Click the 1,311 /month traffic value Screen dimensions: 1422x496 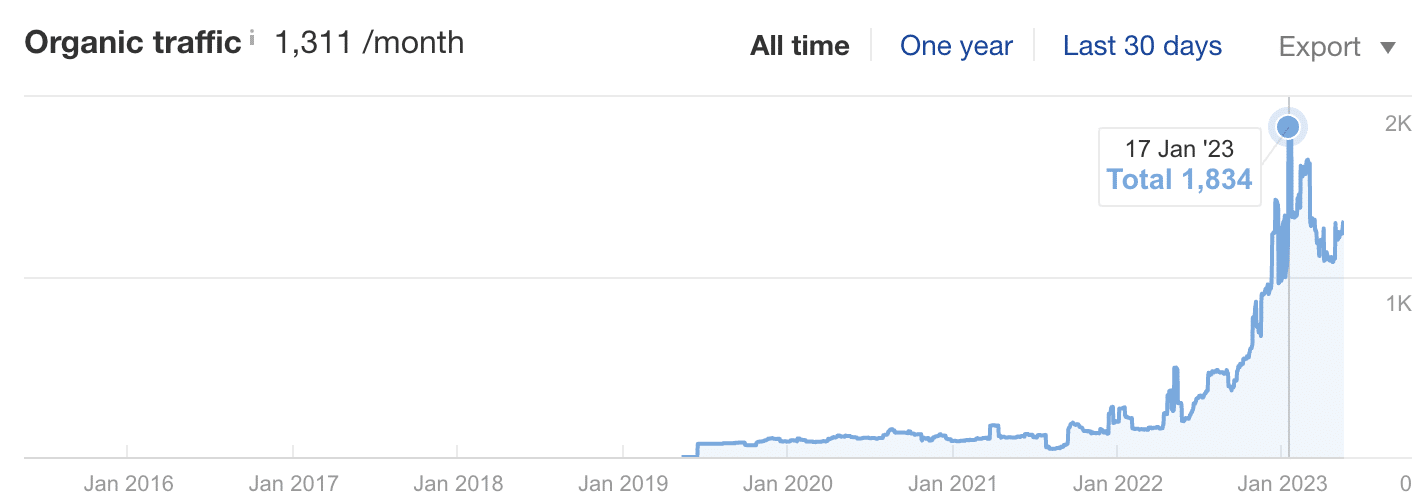pos(369,42)
